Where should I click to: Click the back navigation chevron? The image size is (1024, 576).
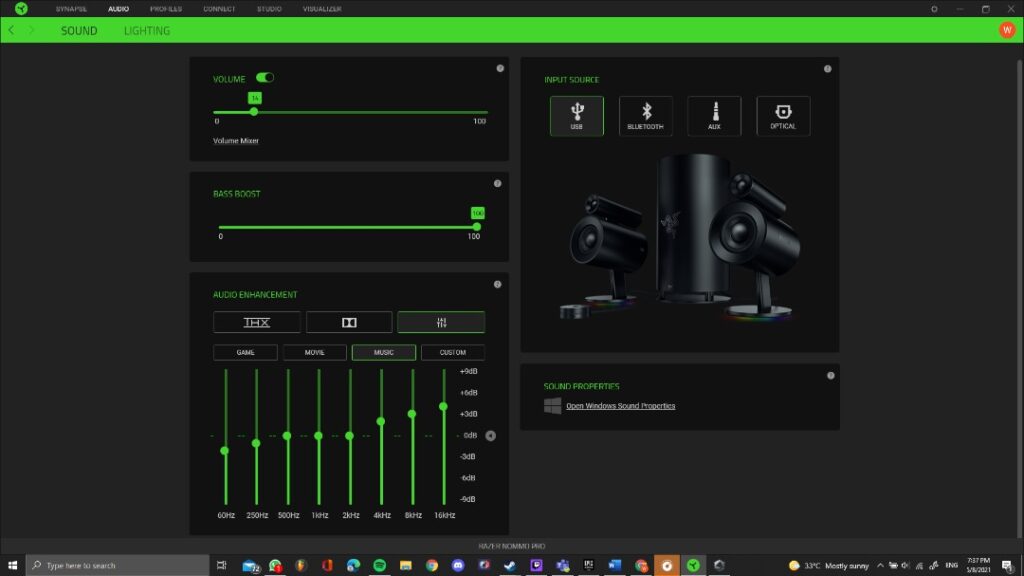pos(10,30)
